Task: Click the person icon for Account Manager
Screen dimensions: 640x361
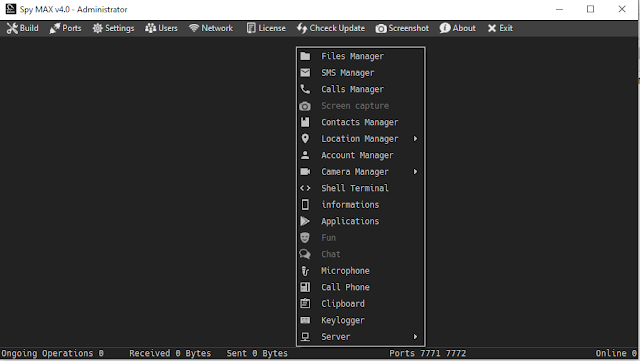Action: point(305,155)
